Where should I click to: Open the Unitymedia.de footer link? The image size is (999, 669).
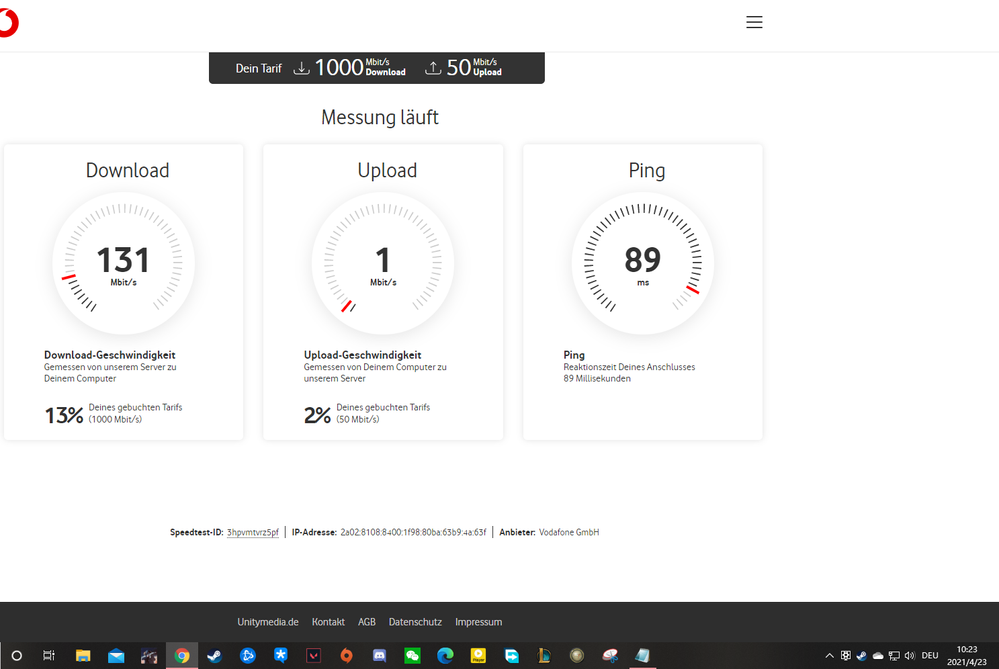point(268,622)
